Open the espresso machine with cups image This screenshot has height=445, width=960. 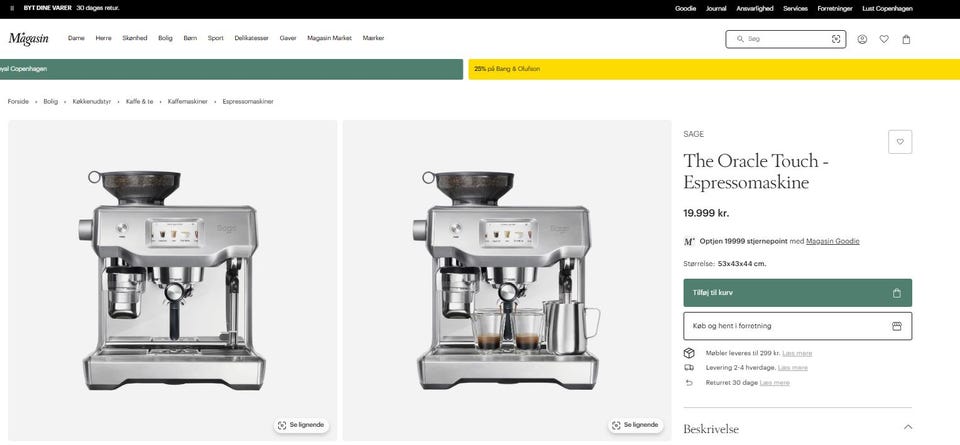507,280
